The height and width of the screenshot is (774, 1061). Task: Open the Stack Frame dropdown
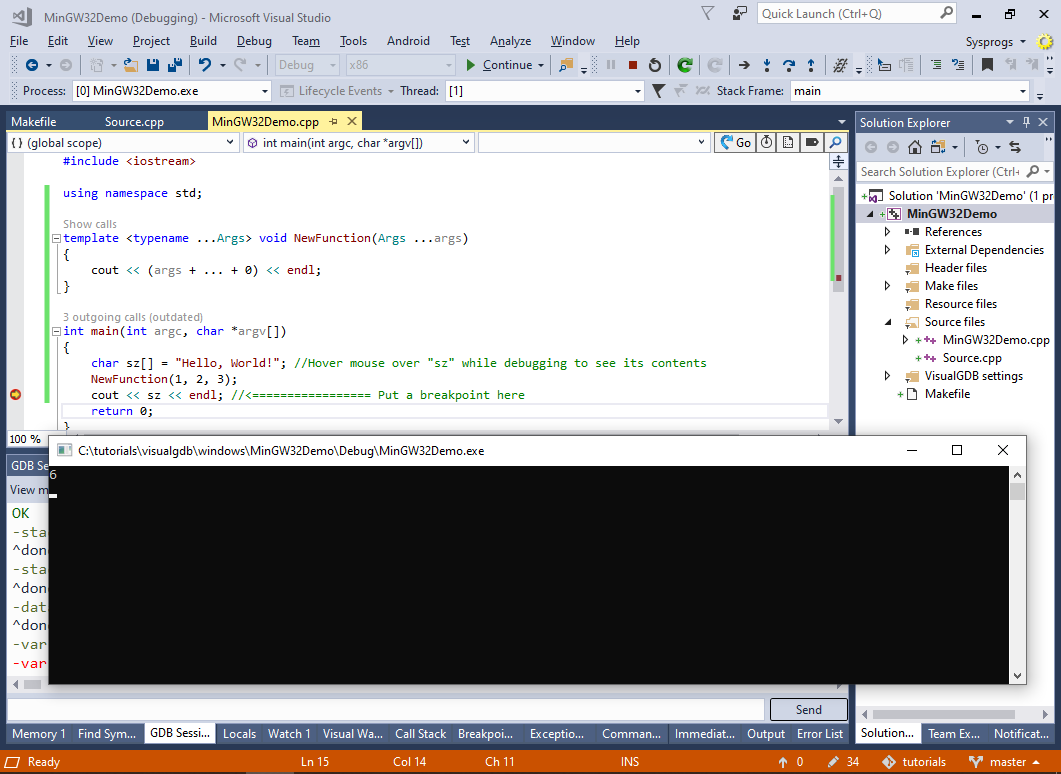click(x=1022, y=91)
